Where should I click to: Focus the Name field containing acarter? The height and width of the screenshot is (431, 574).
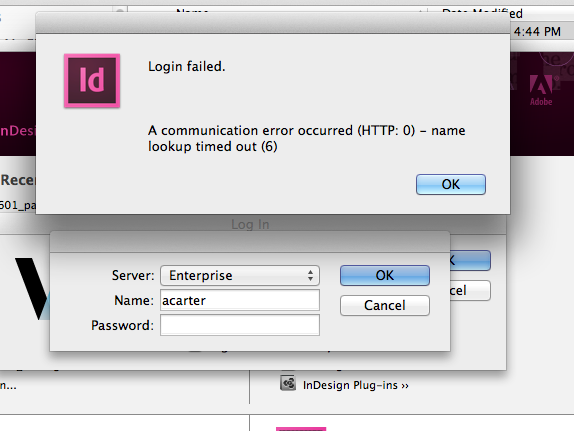click(x=240, y=300)
